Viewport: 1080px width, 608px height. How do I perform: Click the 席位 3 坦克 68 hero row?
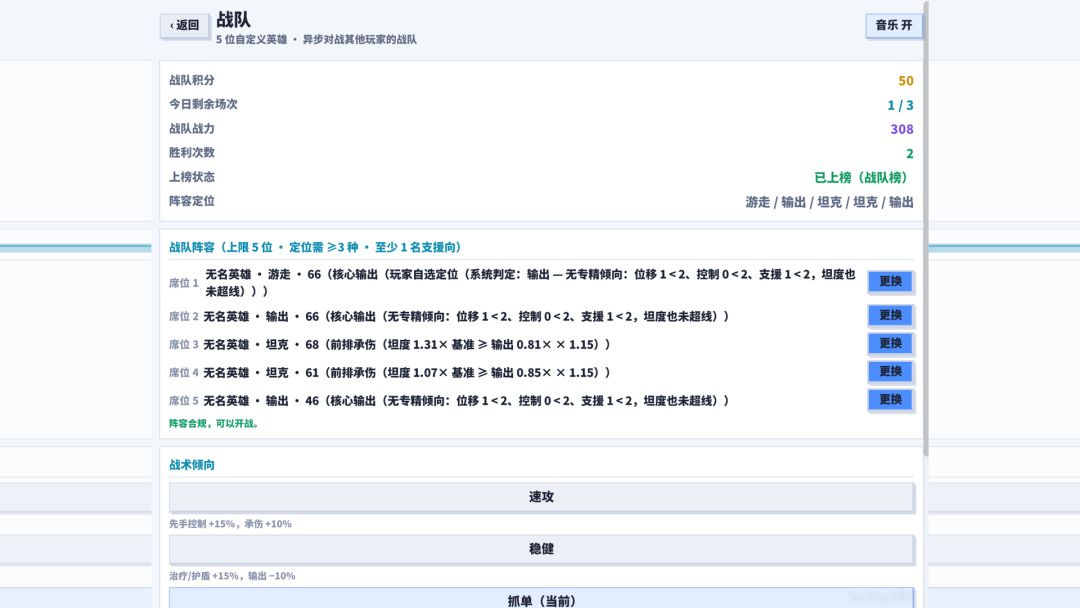[406, 344]
